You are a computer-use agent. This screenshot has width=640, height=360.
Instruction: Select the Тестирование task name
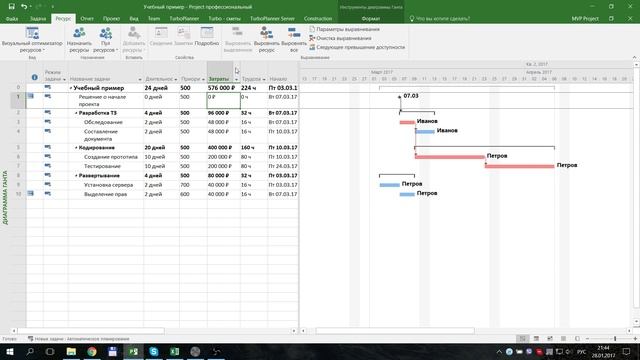[x=102, y=167]
